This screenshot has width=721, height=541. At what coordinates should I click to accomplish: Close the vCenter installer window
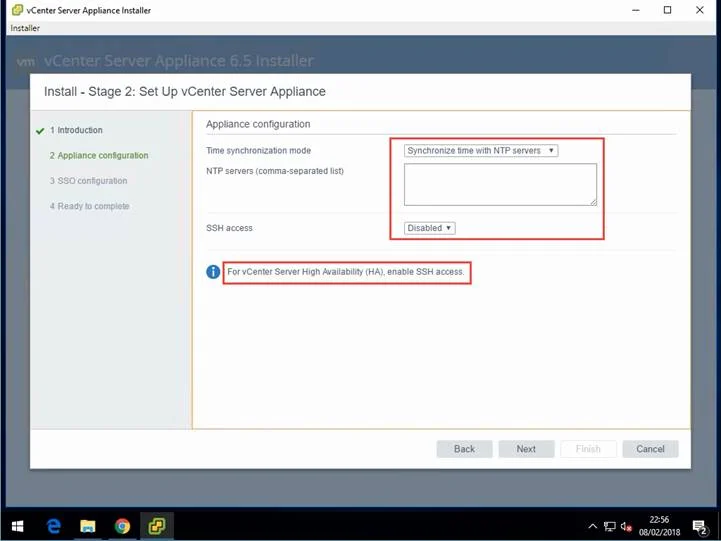pyautogui.click(x=700, y=10)
